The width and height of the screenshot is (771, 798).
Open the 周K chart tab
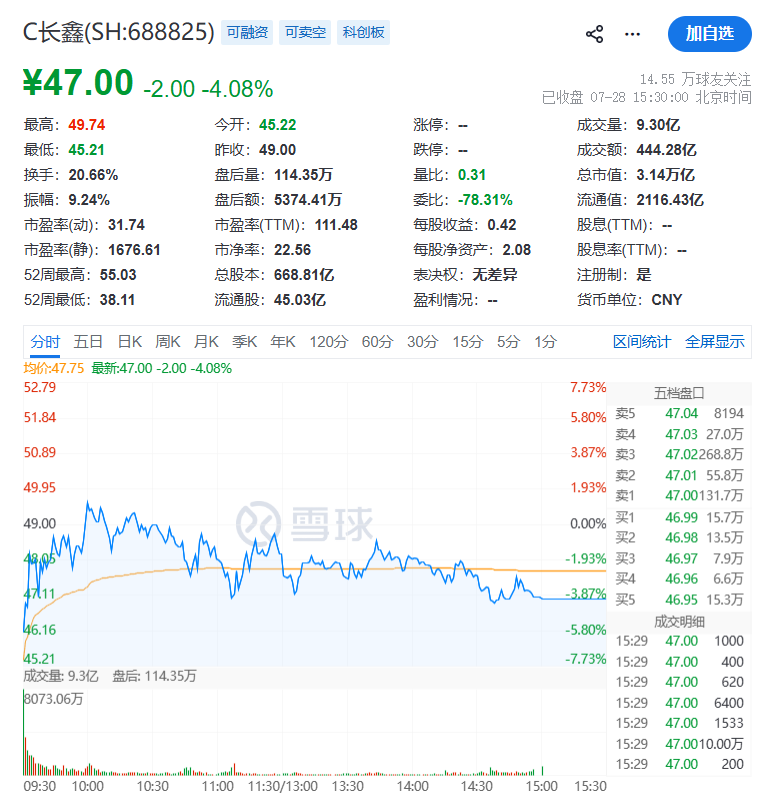[168, 341]
